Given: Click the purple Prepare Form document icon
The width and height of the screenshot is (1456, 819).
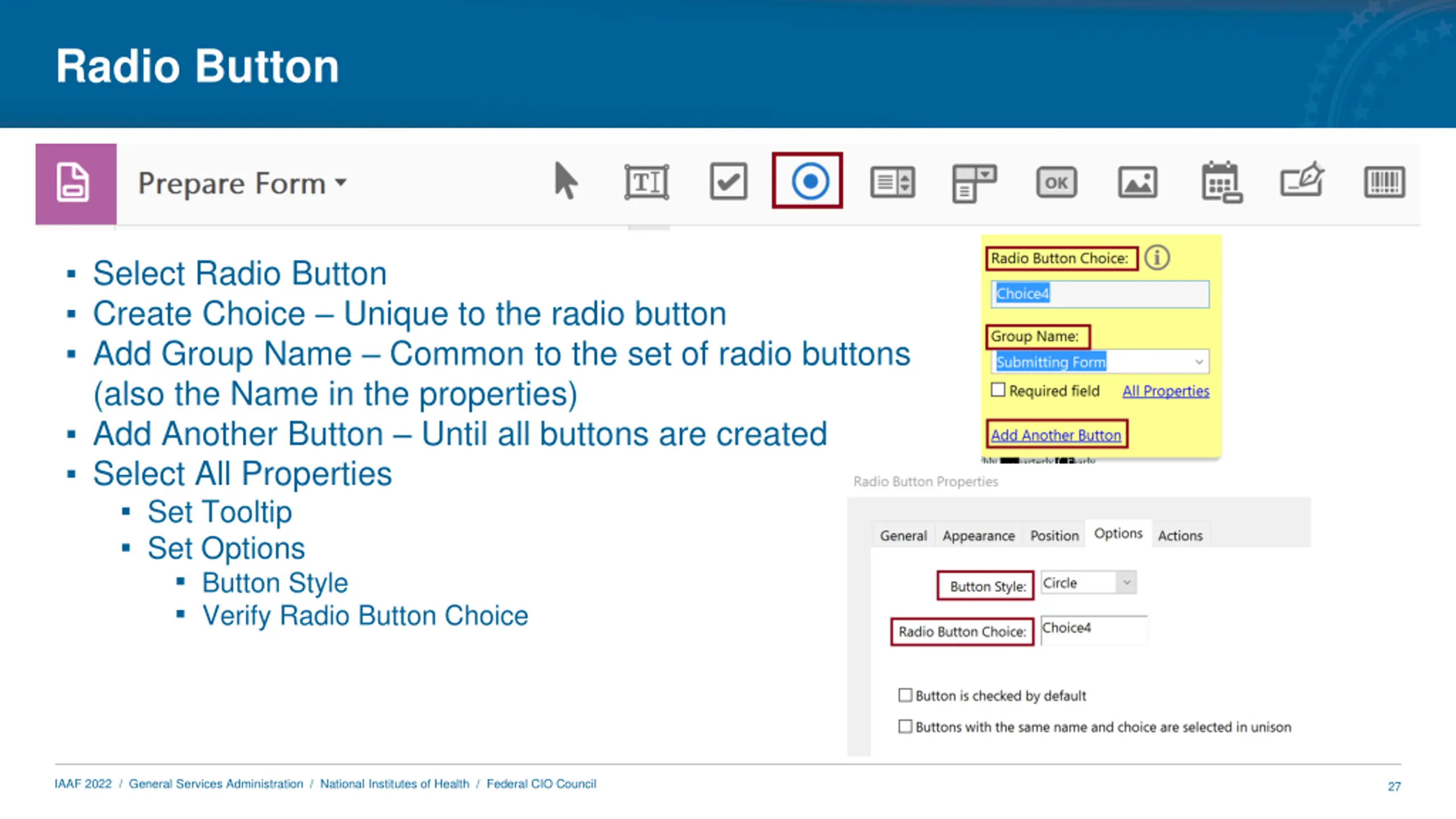Looking at the screenshot, I should tap(76, 184).
